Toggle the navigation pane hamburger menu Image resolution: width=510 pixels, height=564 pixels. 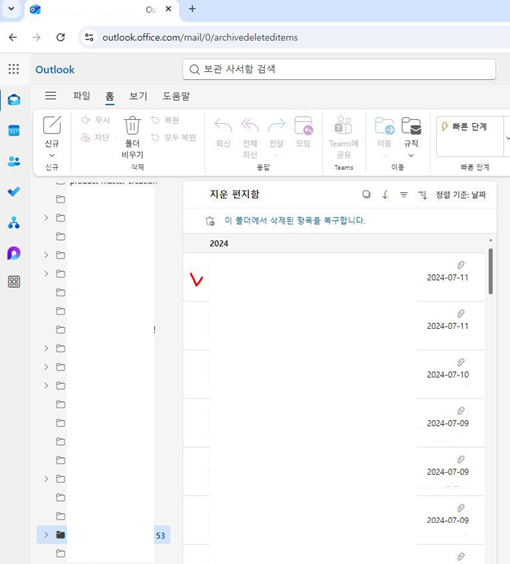coord(50,96)
